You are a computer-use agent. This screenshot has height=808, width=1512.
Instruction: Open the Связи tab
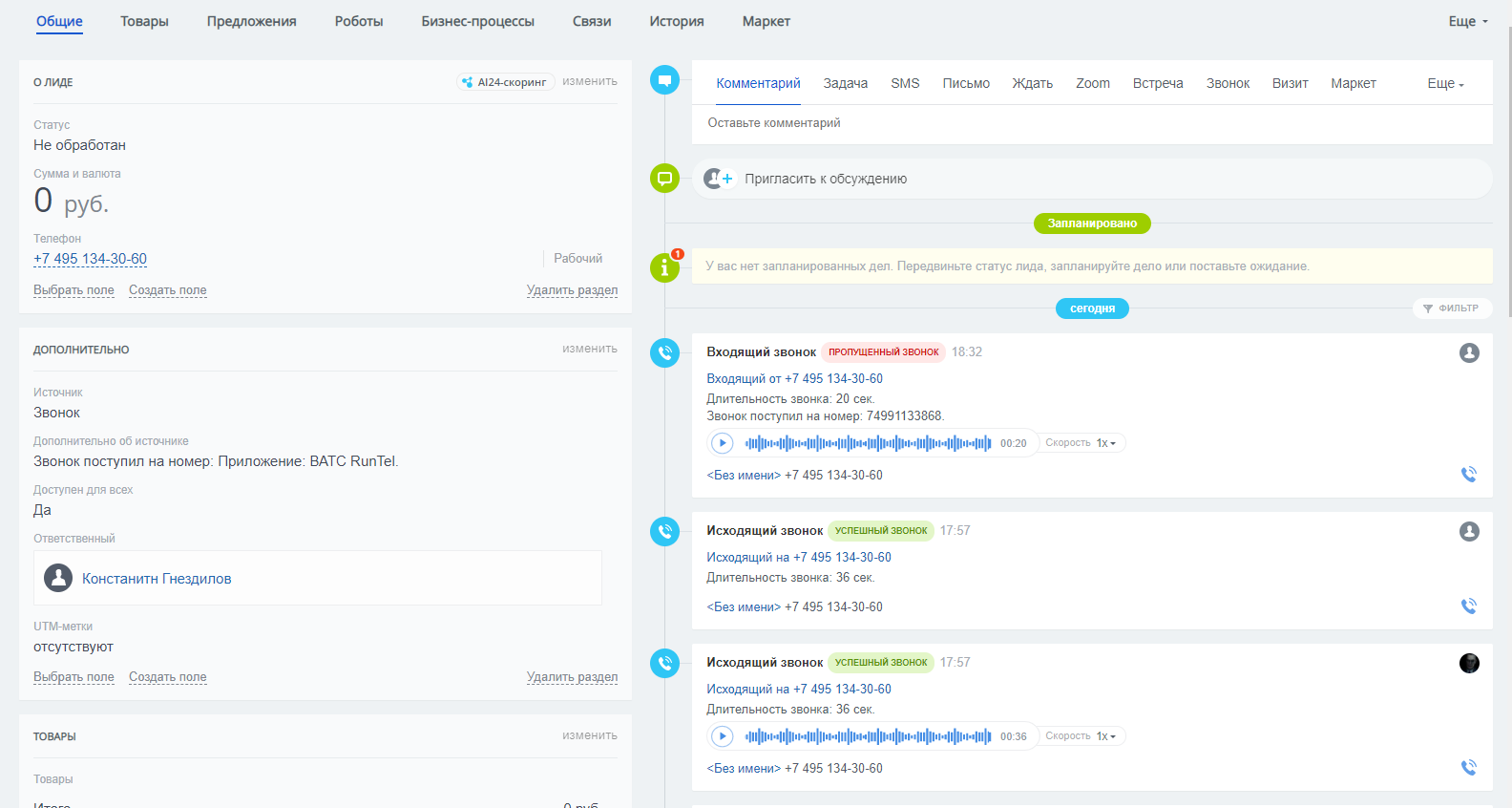(592, 21)
